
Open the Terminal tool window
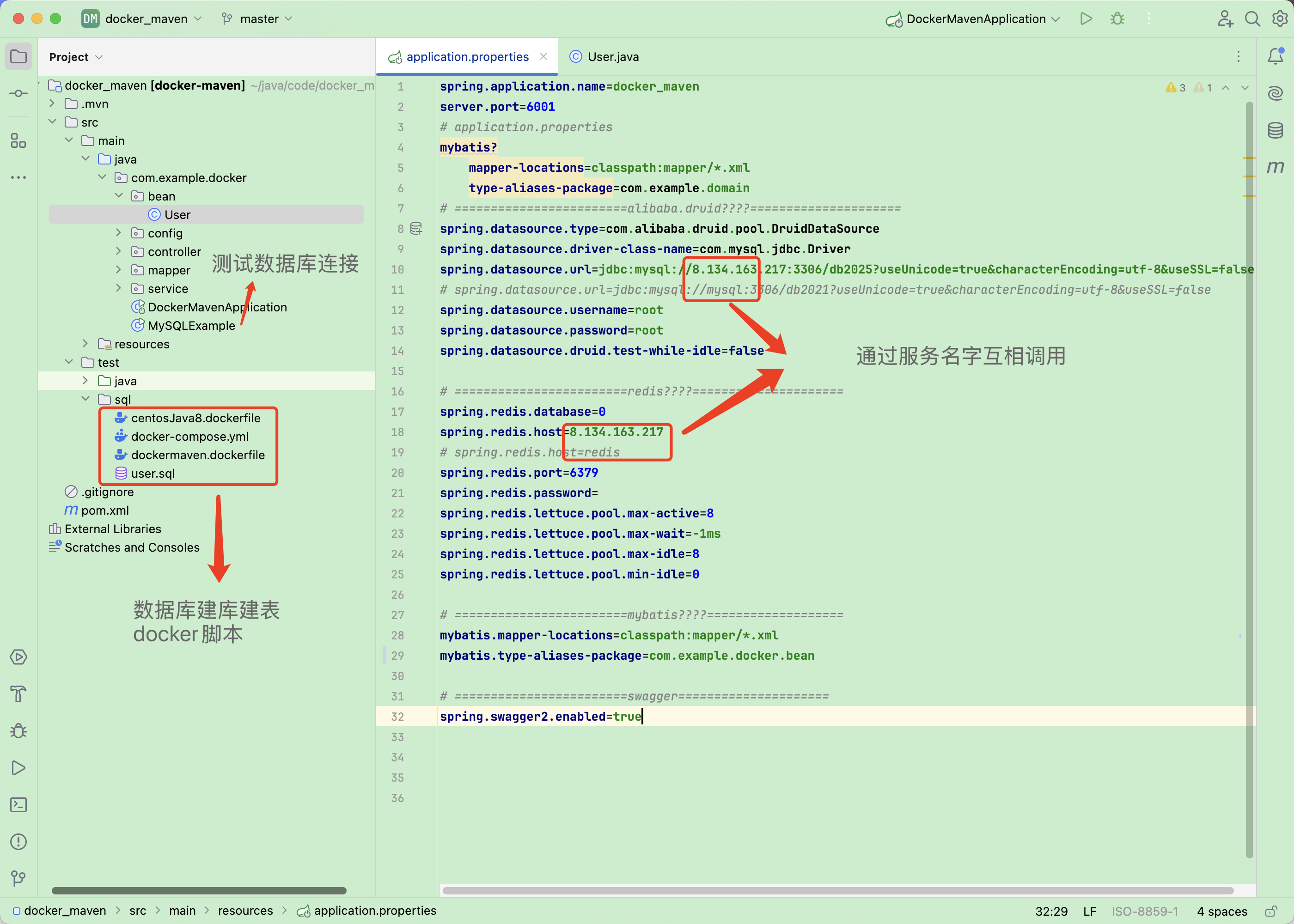pyautogui.click(x=18, y=804)
